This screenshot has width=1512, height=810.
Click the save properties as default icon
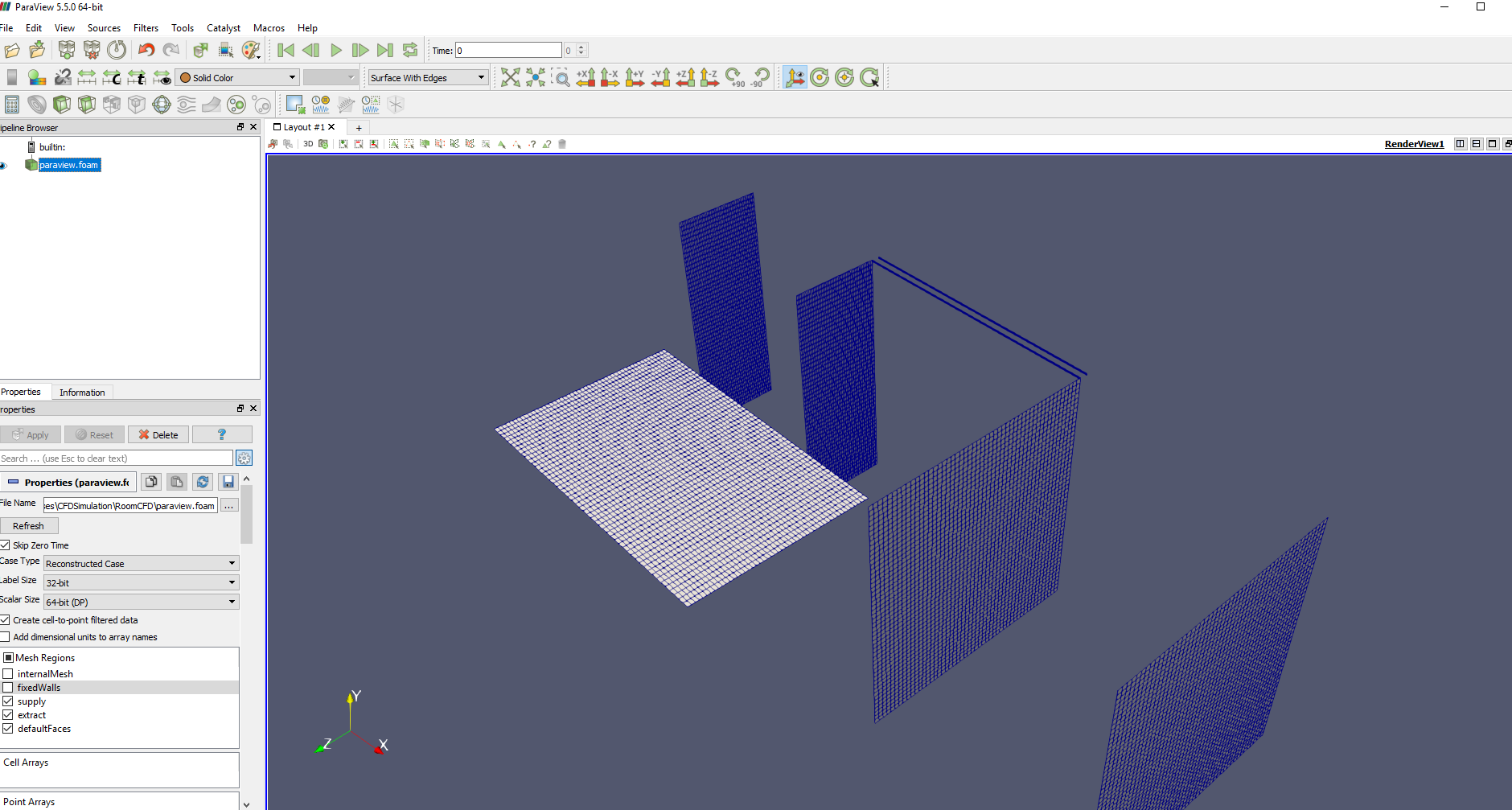point(228,482)
